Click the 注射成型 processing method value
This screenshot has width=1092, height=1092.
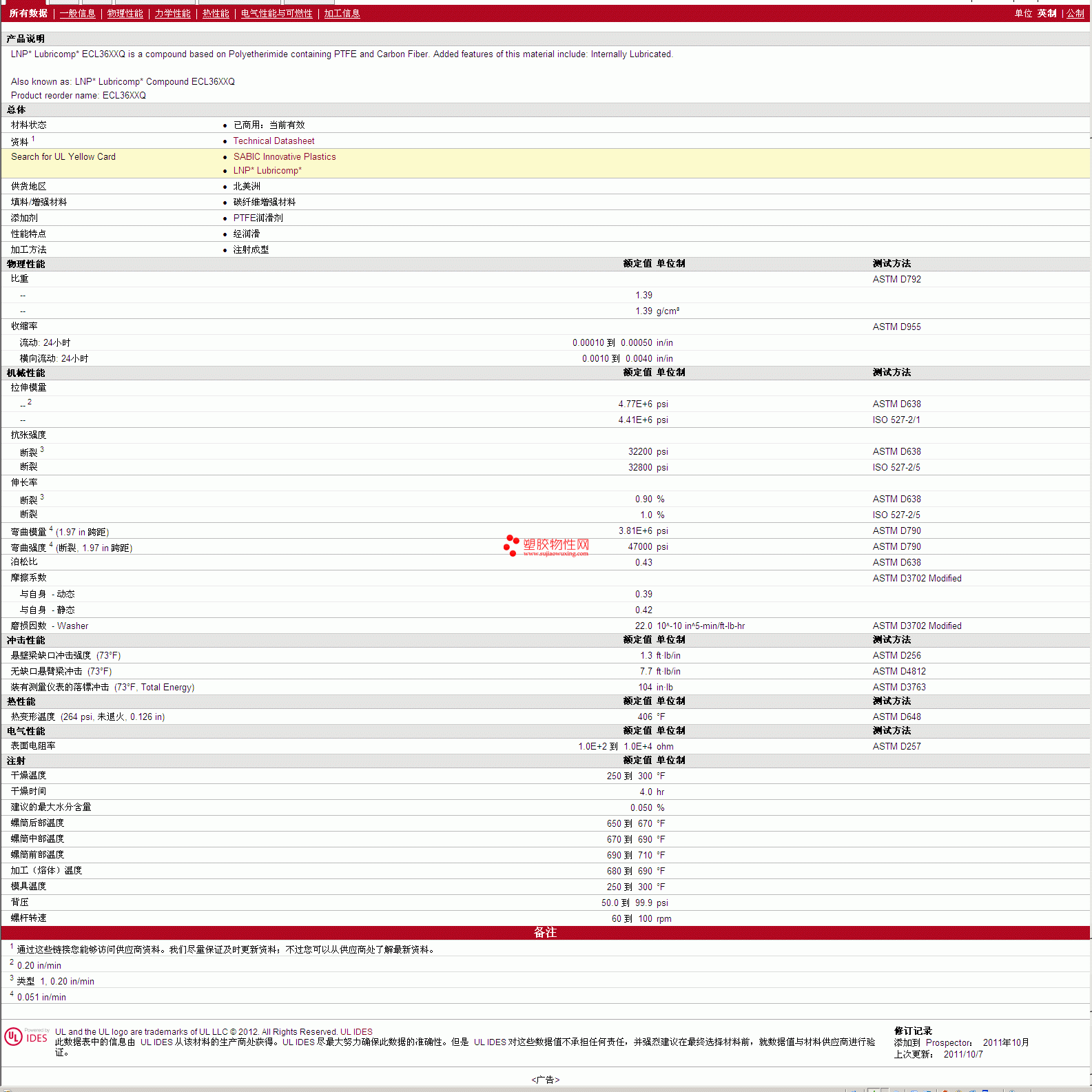[251, 250]
